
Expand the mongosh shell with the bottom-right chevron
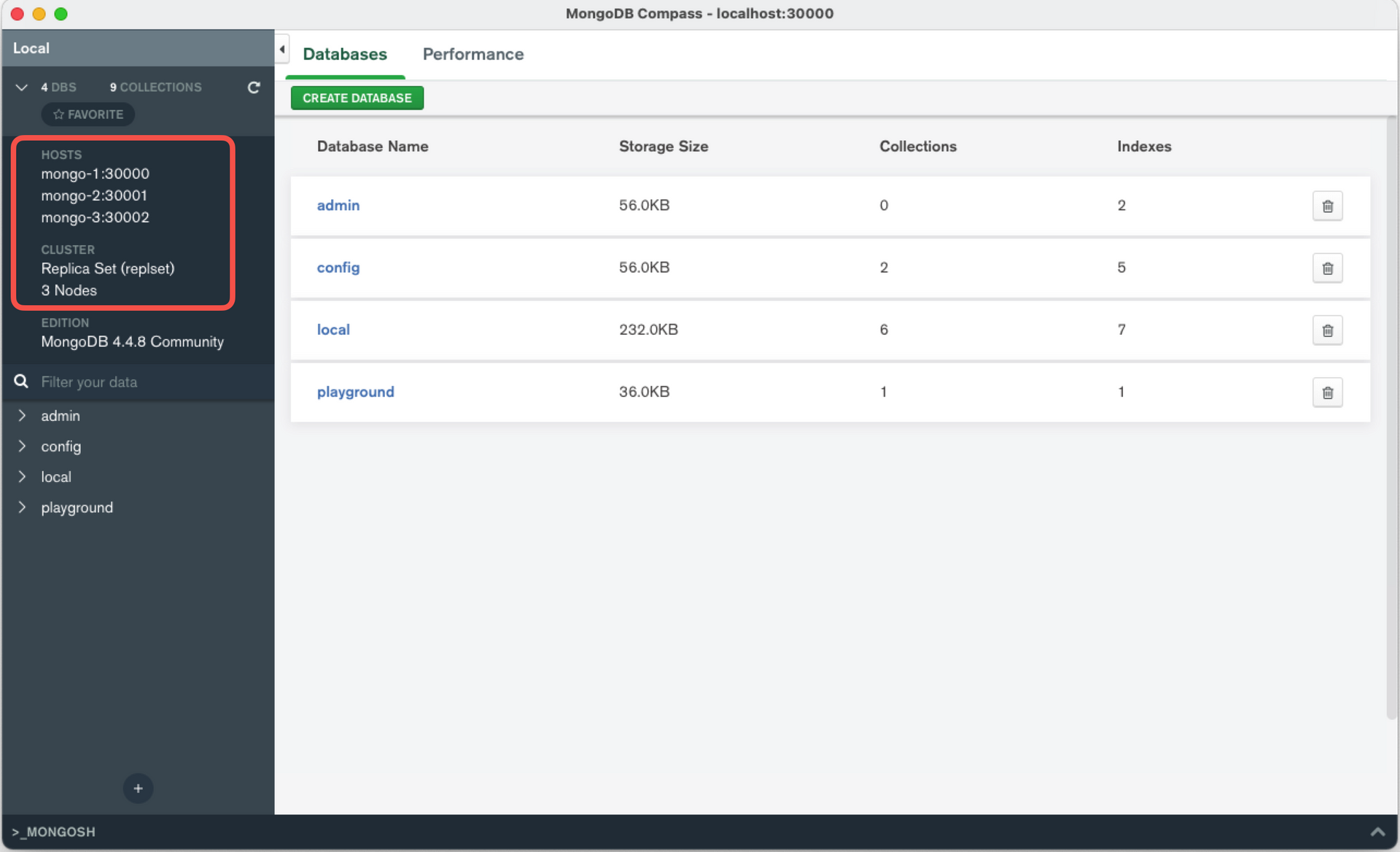pos(1377,832)
